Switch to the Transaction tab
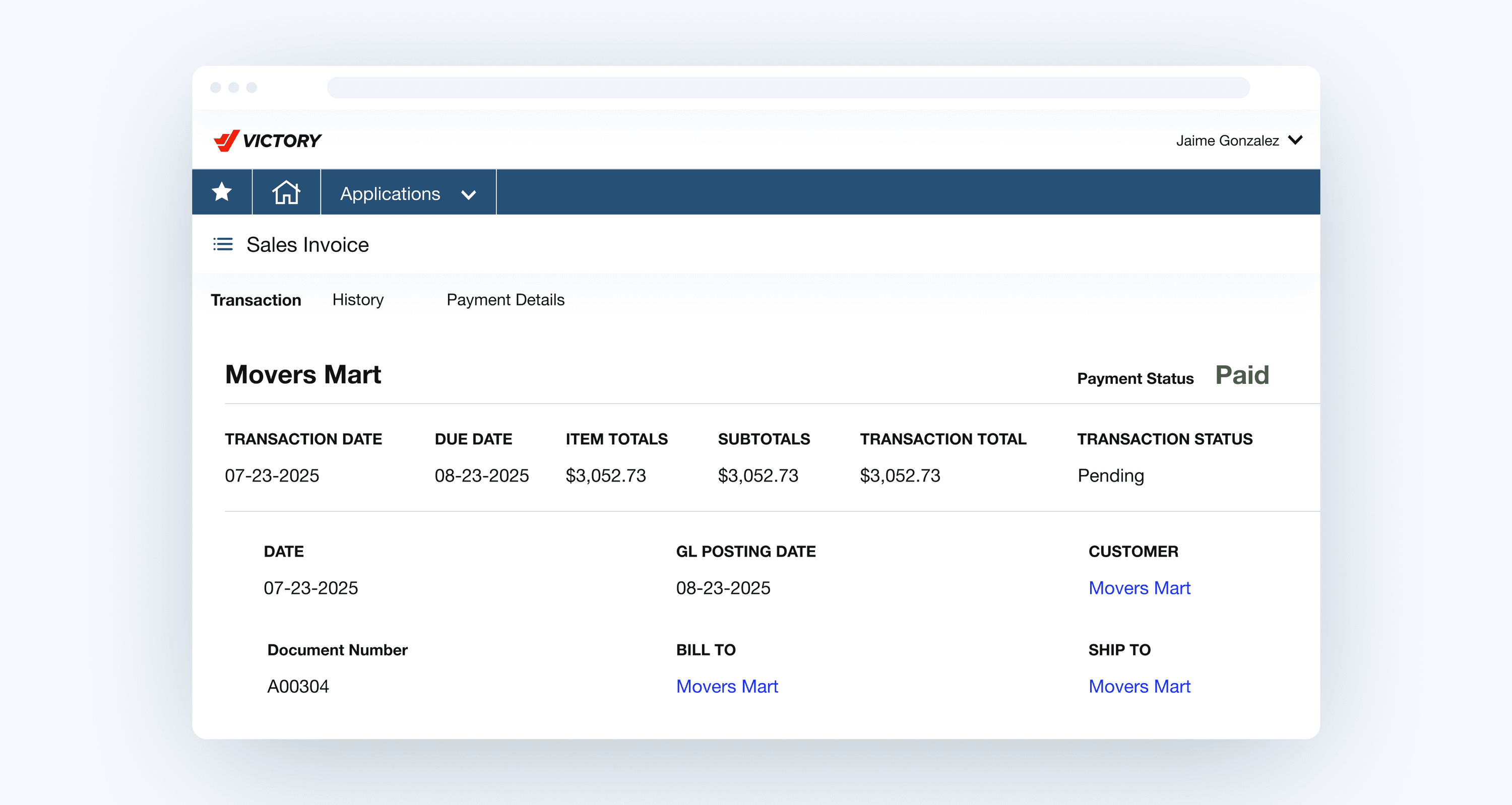This screenshot has width=1512, height=805. click(256, 300)
